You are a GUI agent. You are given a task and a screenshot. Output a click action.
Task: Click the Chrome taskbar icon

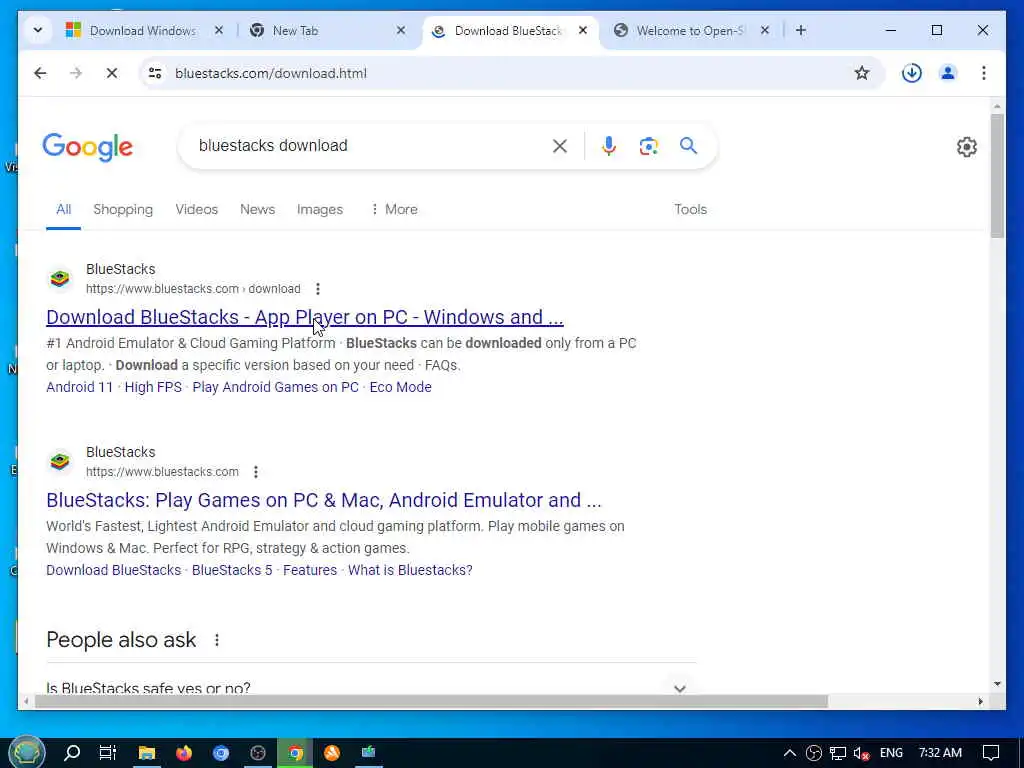coord(295,753)
